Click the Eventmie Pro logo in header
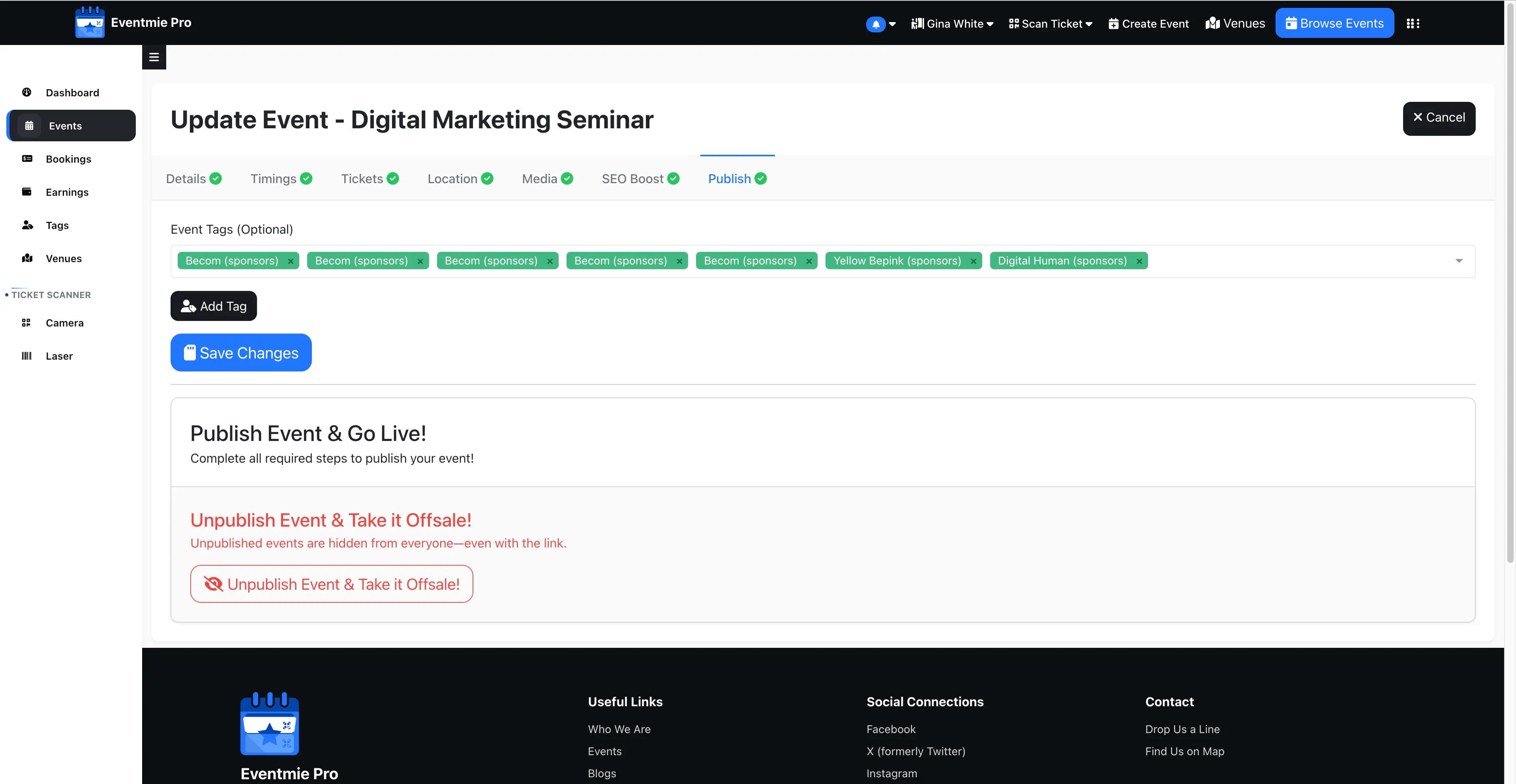 tap(133, 23)
